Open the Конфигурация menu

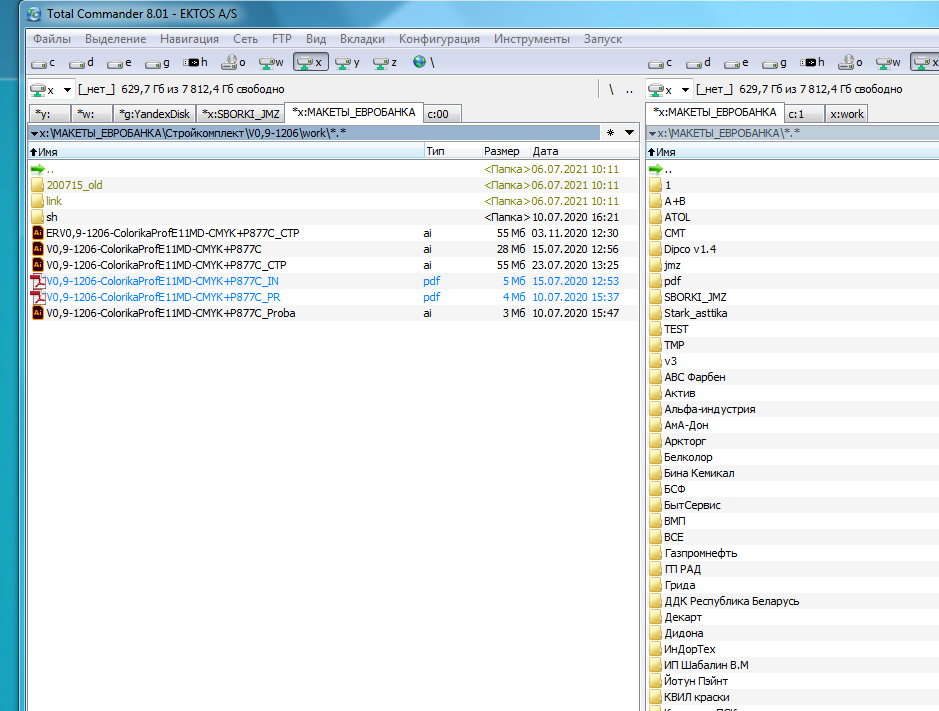coord(440,39)
